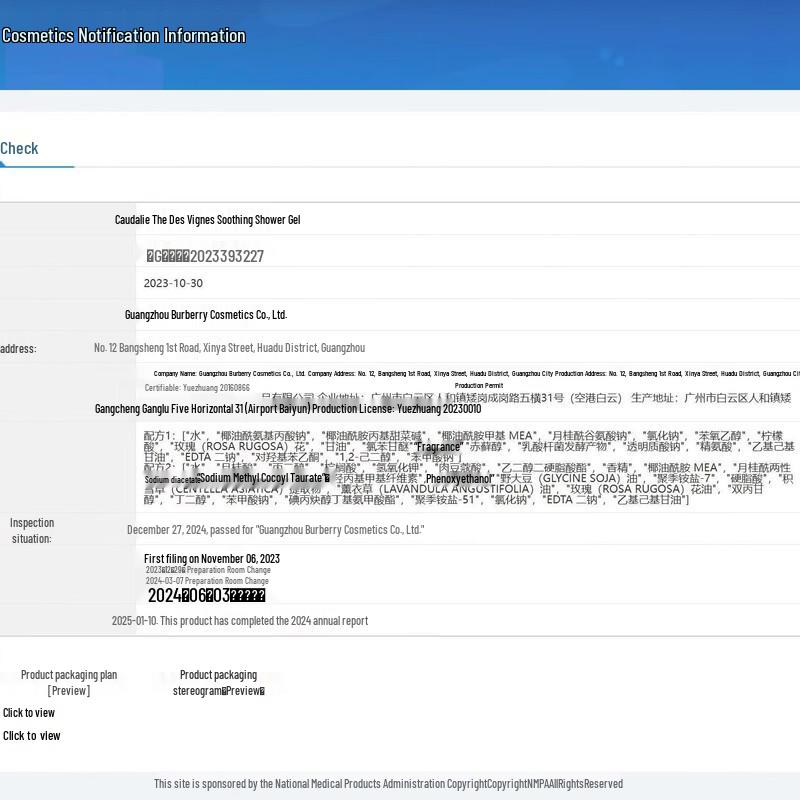This screenshot has width=800, height=800.
Task: Click the registration number ending in 2023393227
Action: tap(206, 257)
